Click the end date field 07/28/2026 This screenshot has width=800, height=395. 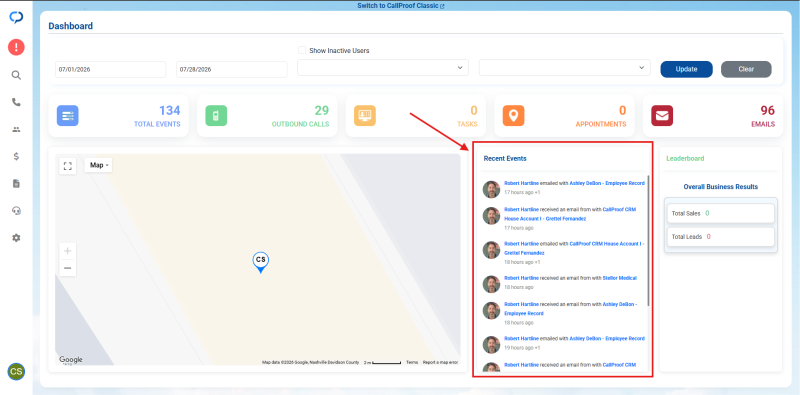pos(232,69)
